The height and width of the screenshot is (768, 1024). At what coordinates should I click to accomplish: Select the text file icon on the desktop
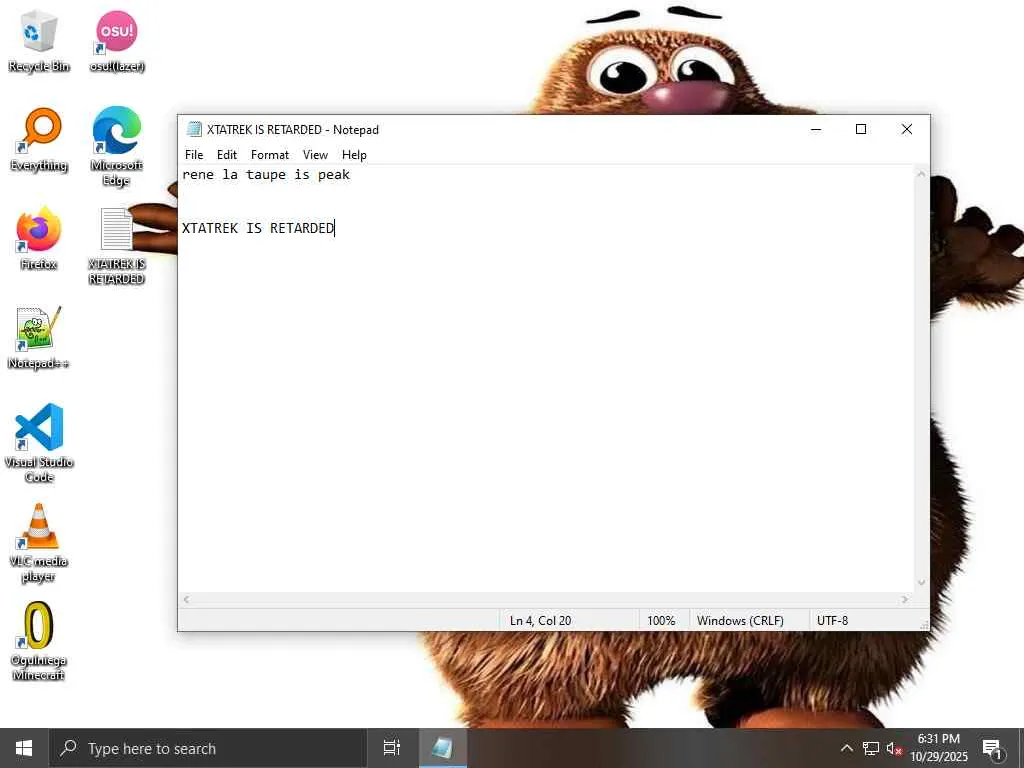tap(117, 246)
